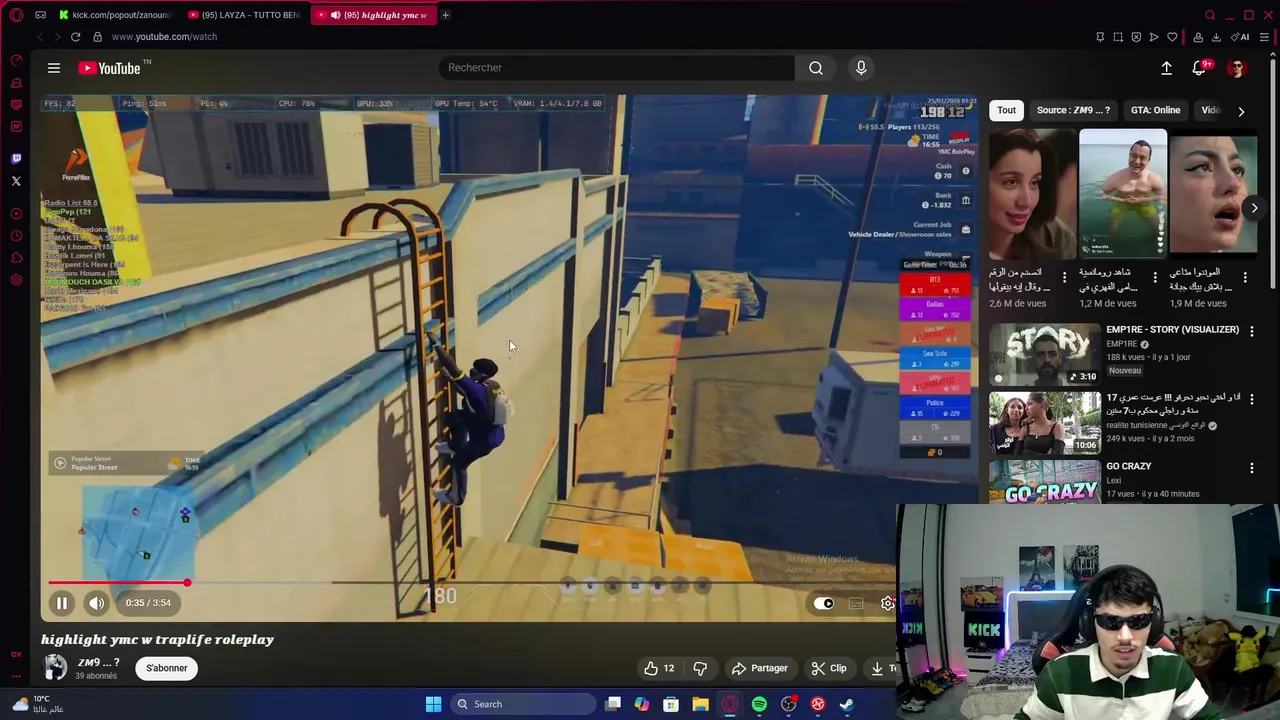1280x720 pixels.
Task: Dislike the video with thumbs down
Action: point(700,668)
